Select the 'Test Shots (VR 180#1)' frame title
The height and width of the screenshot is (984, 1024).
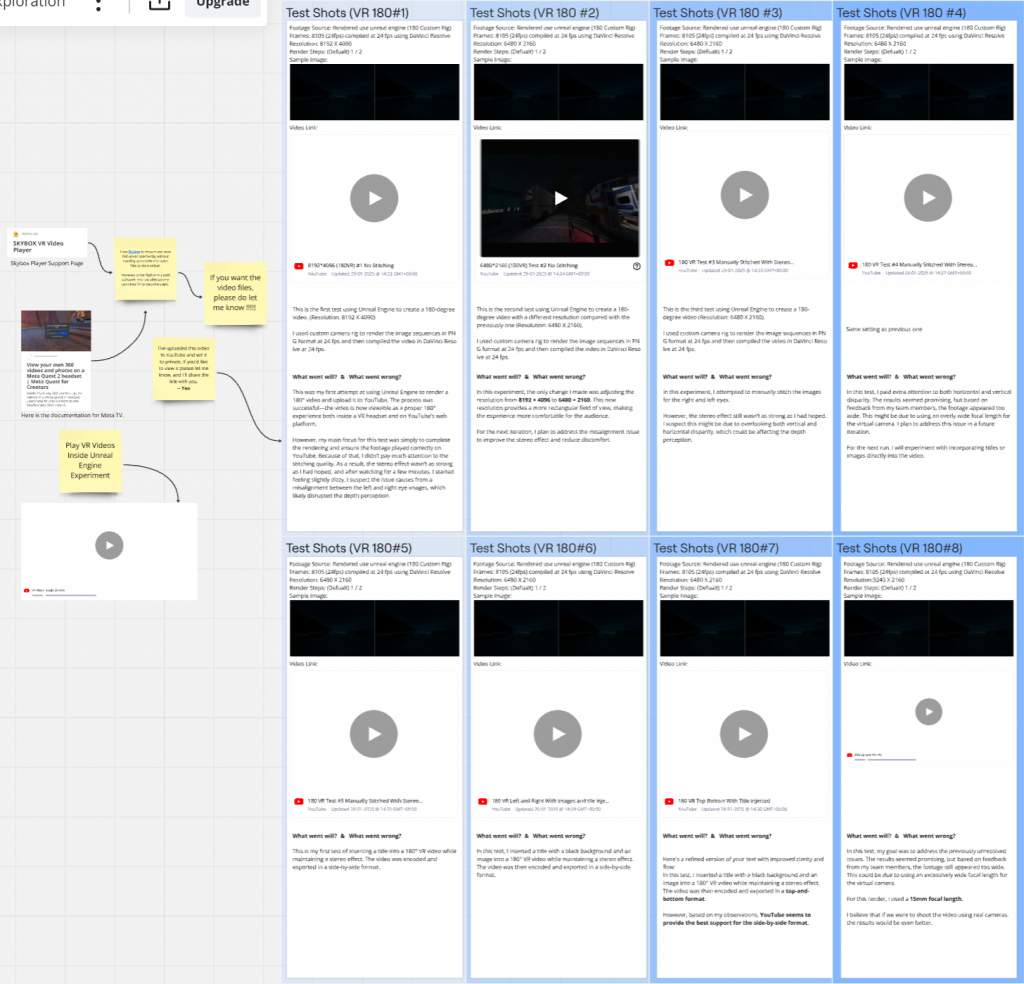click(347, 12)
